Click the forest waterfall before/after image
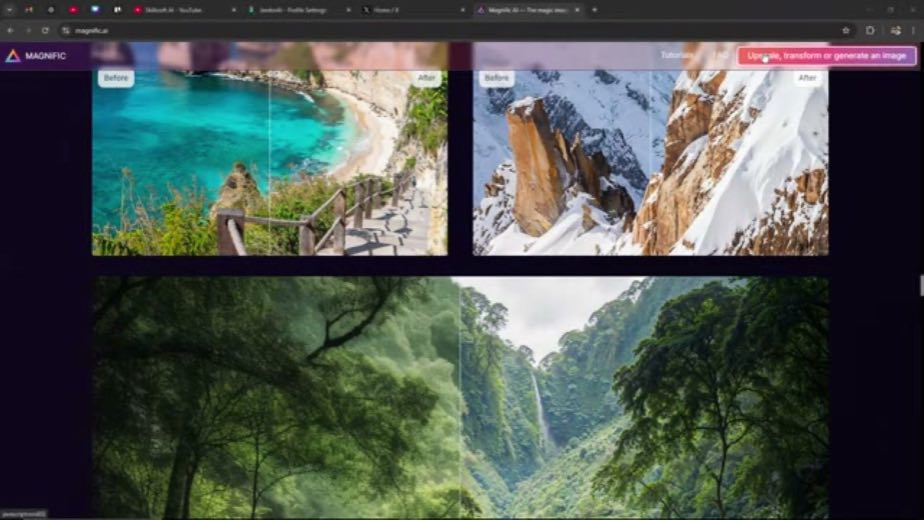This screenshot has width=924, height=520. click(460, 398)
